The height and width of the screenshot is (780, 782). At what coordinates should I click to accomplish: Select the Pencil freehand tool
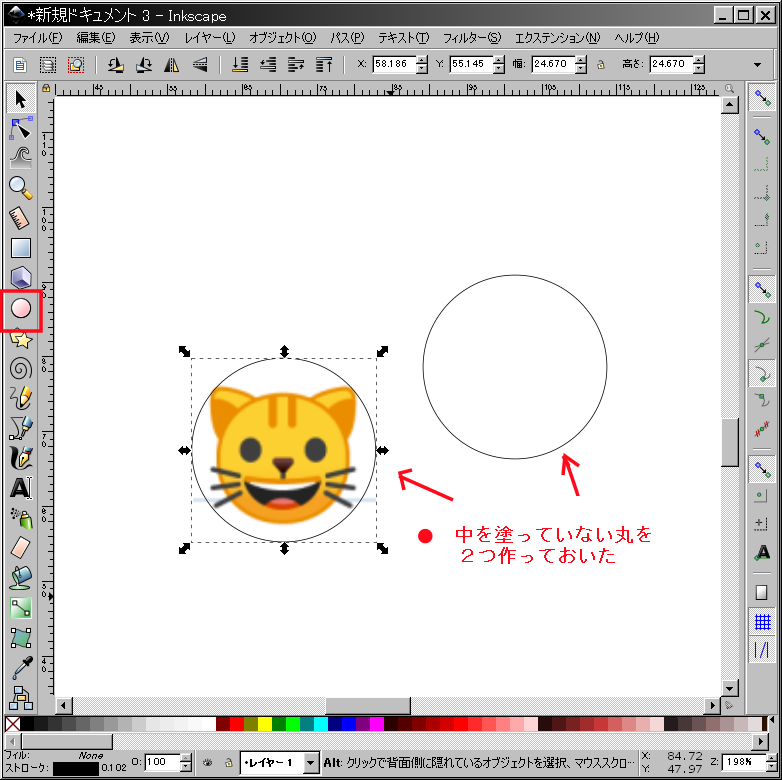pyautogui.click(x=20, y=398)
